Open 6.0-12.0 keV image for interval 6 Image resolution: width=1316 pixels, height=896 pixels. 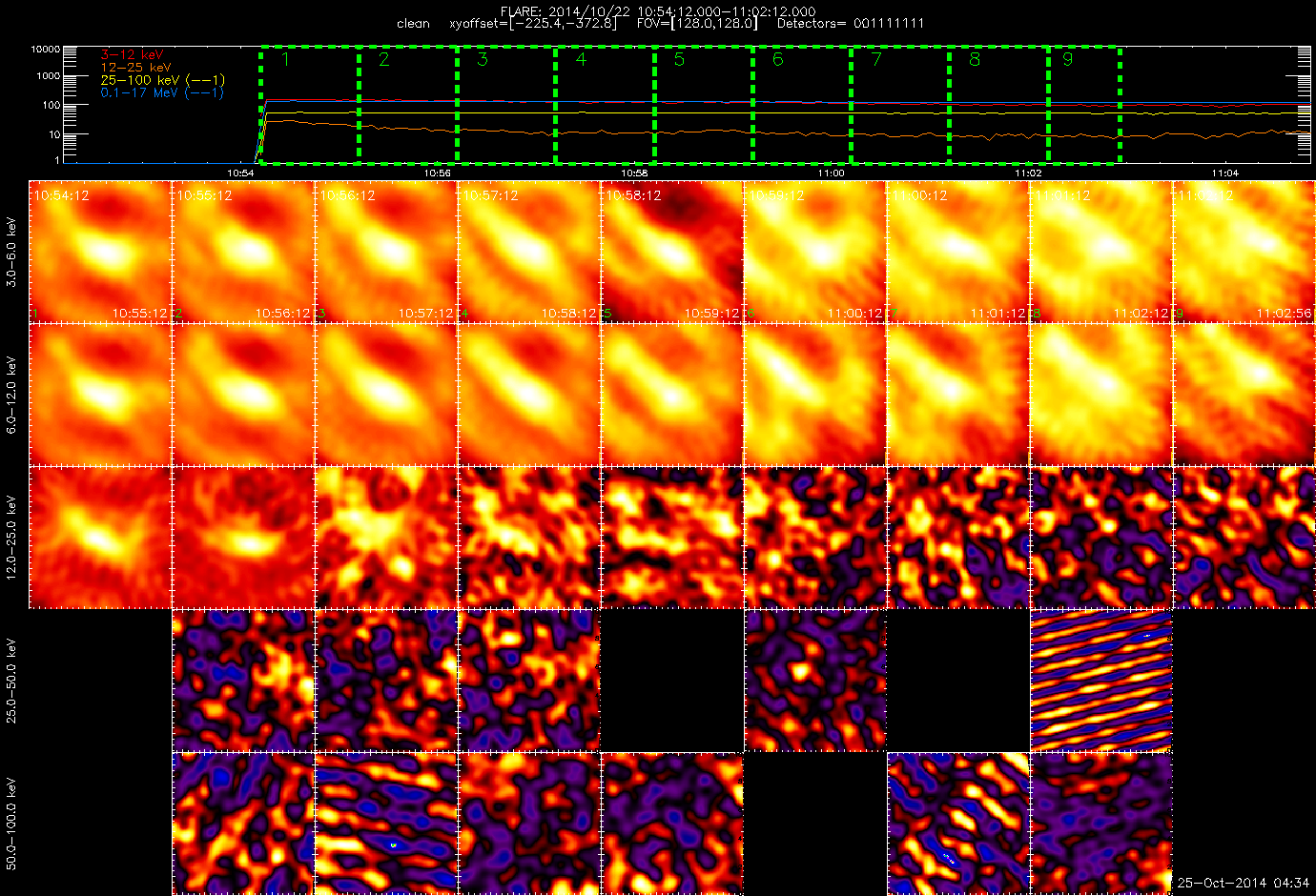[815, 394]
